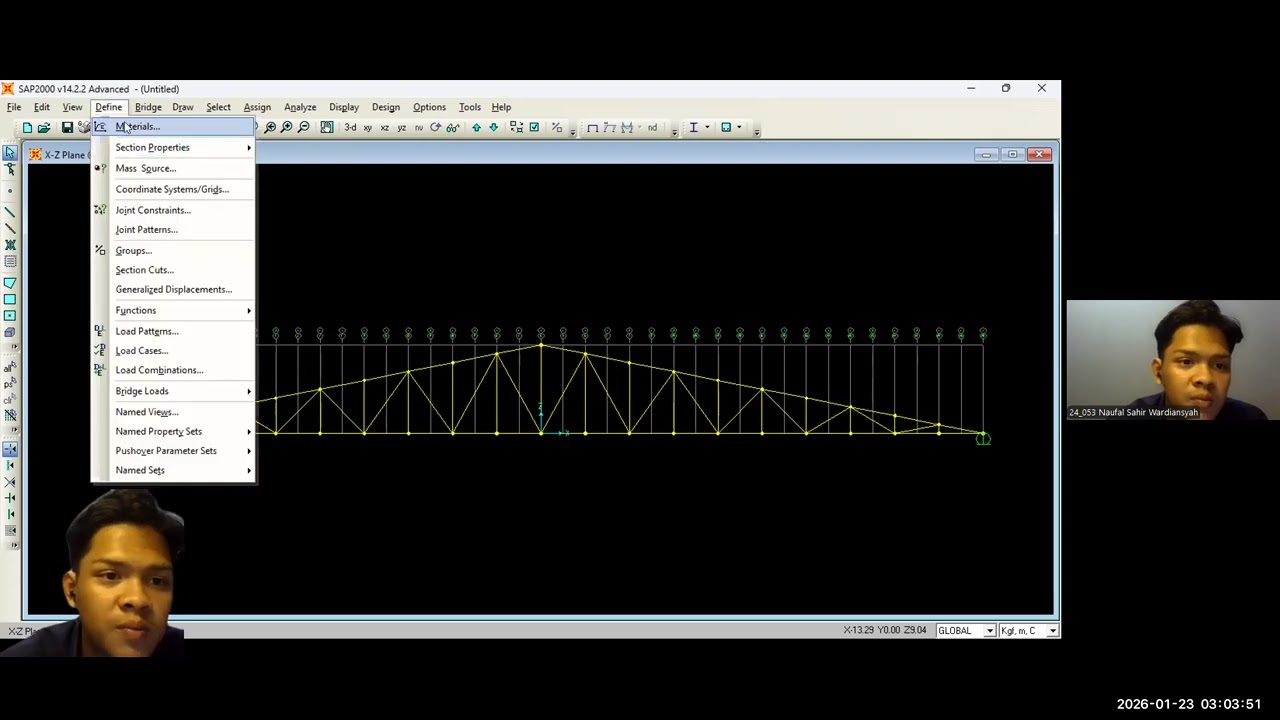The width and height of the screenshot is (1280, 720).
Task: Expand the Named Sets submenu
Action: [x=173, y=470]
